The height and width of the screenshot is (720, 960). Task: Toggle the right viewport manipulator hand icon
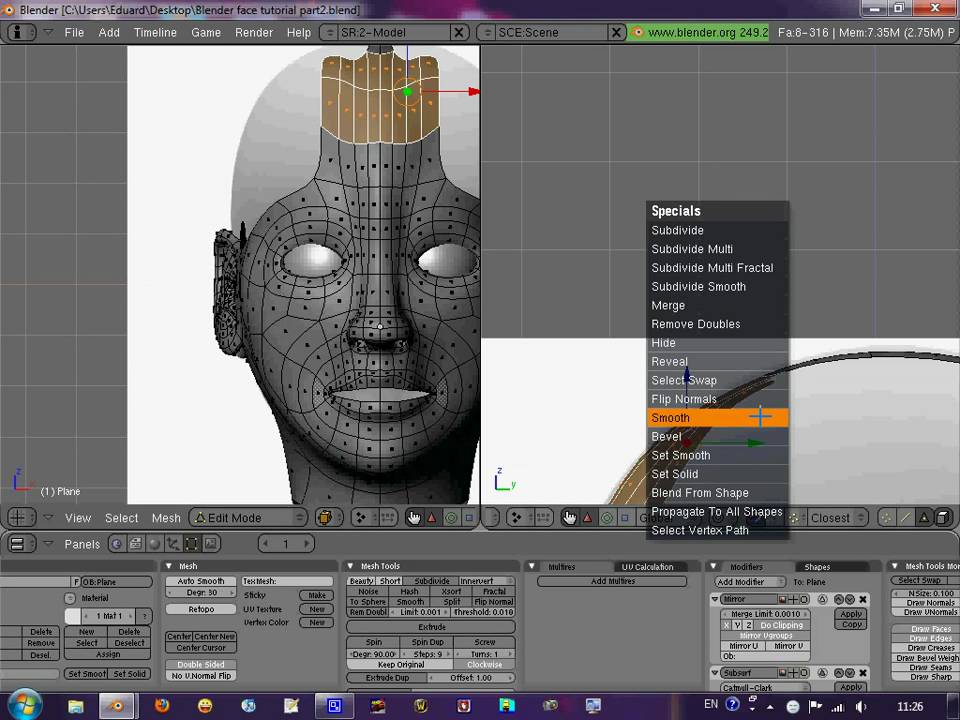[x=569, y=518]
